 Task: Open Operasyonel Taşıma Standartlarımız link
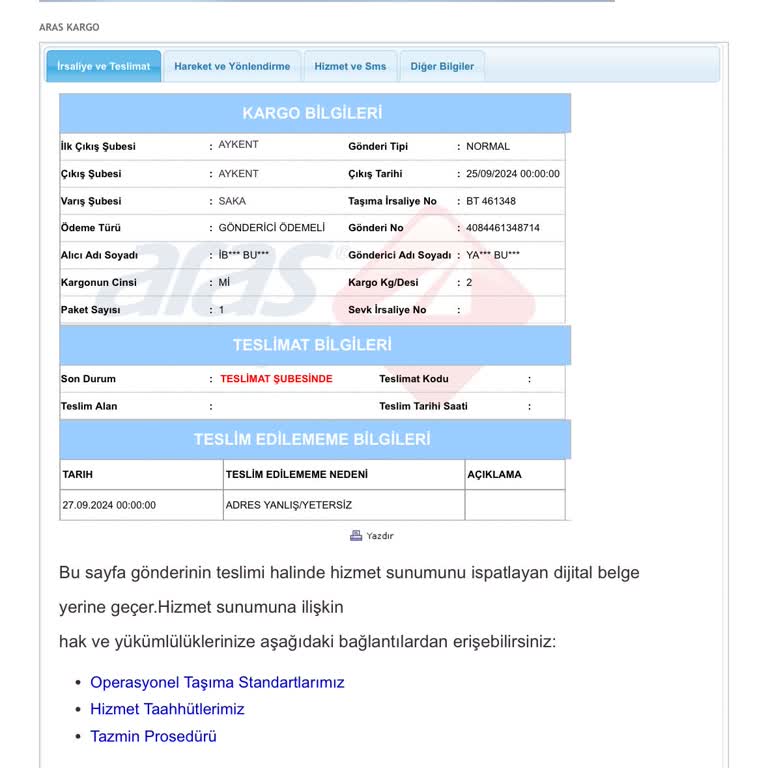217,682
